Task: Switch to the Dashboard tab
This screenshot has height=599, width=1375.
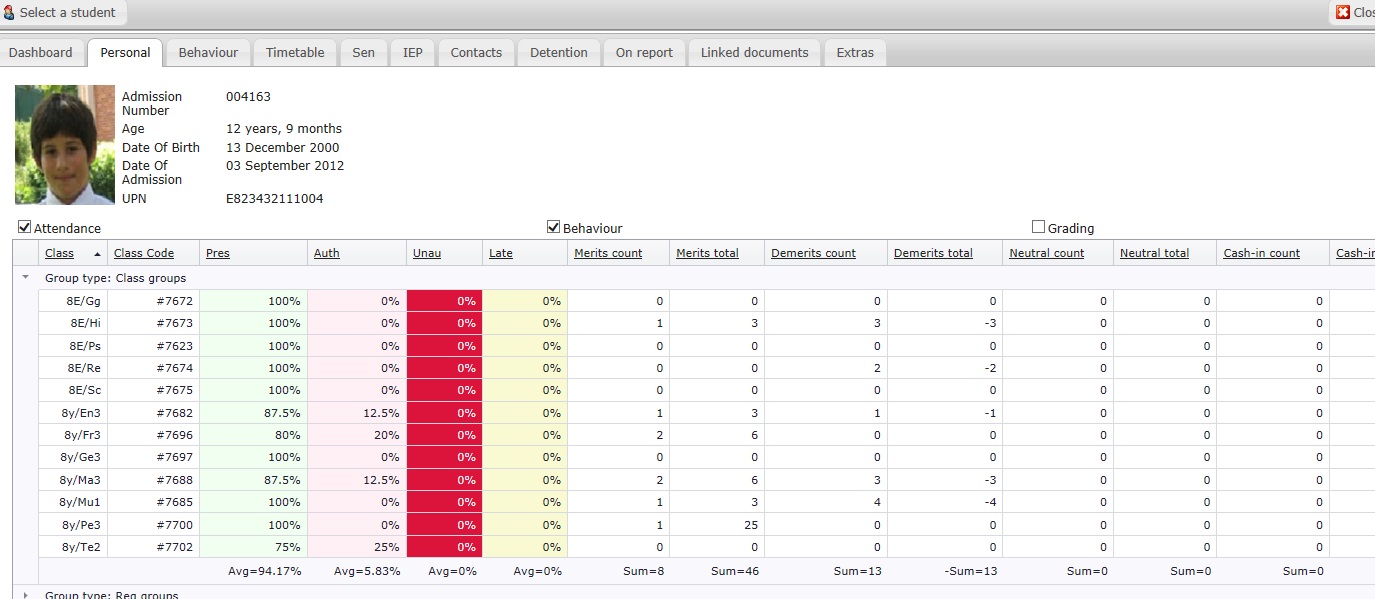Action: point(41,53)
